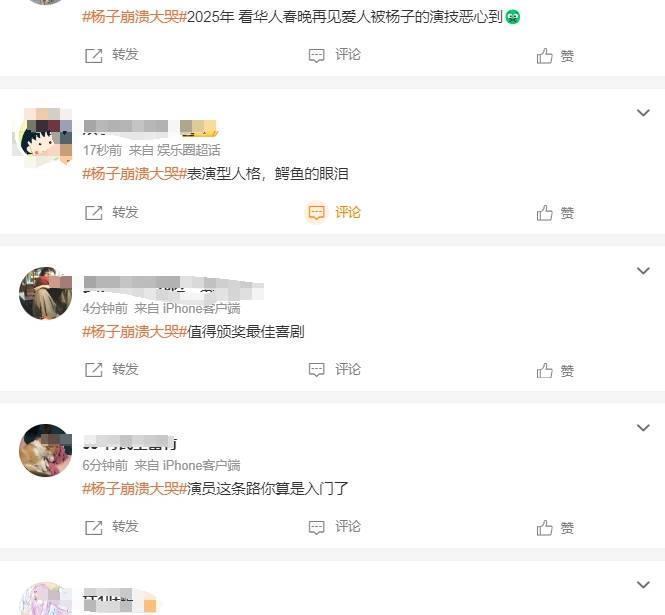665x615 pixels.
Task: Open cartoon avatar of 17秒前 poster
Action: tap(44, 137)
